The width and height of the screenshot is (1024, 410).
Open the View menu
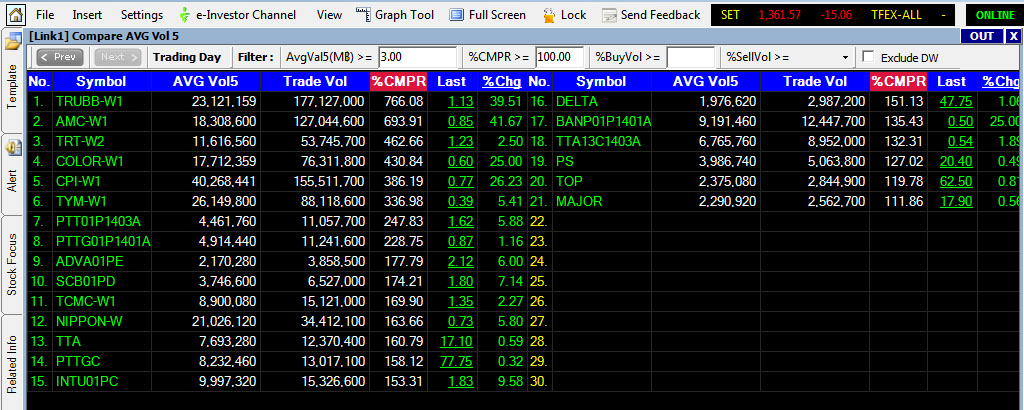[329, 14]
